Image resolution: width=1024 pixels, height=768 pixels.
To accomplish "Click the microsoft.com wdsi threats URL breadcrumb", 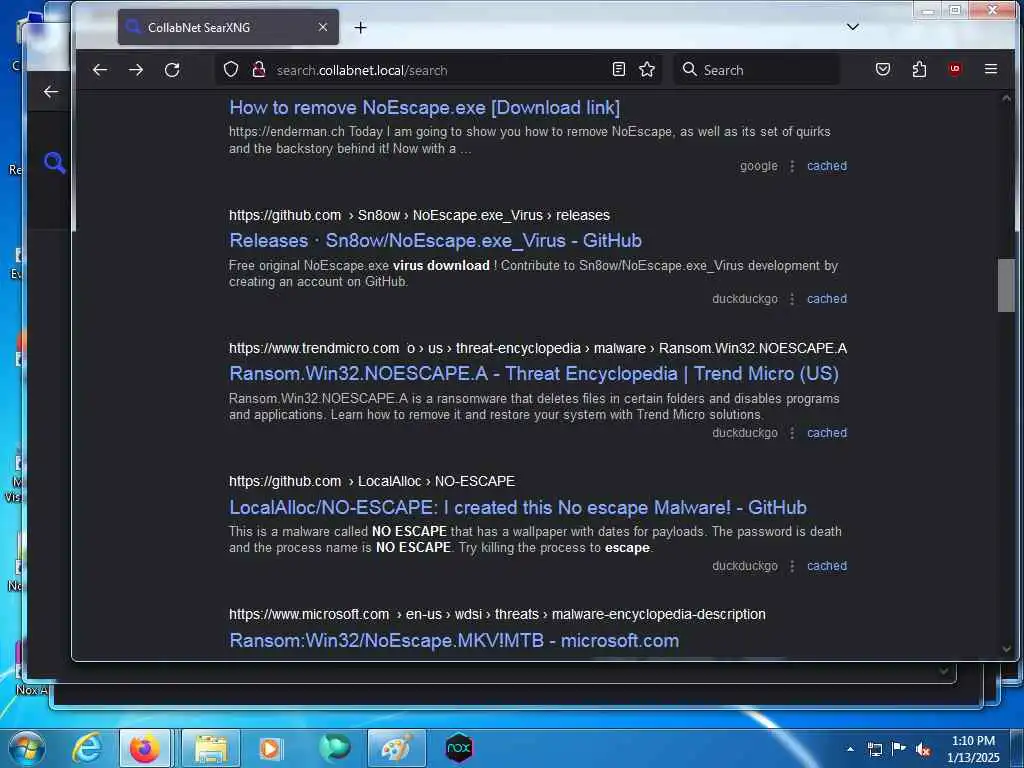I will [x=497, y=615].
